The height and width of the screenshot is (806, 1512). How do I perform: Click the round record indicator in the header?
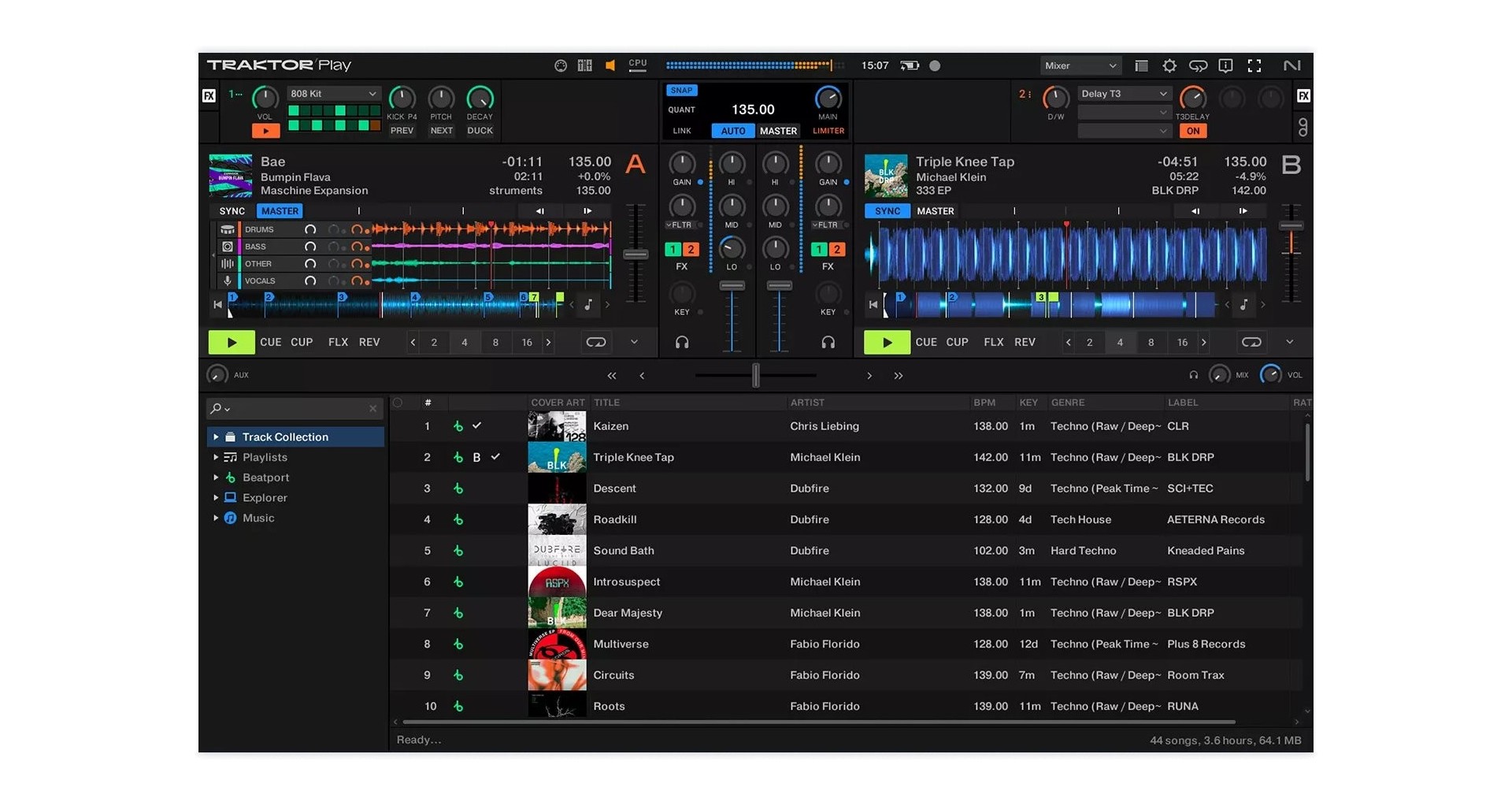935,65
